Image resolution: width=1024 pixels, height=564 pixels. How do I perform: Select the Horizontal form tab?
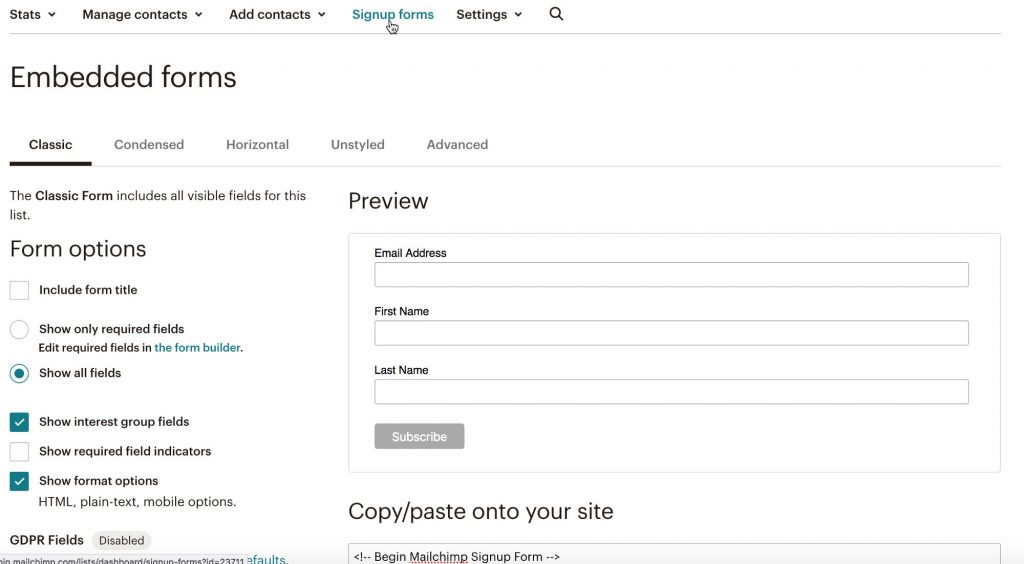click(x=257, y=145)
